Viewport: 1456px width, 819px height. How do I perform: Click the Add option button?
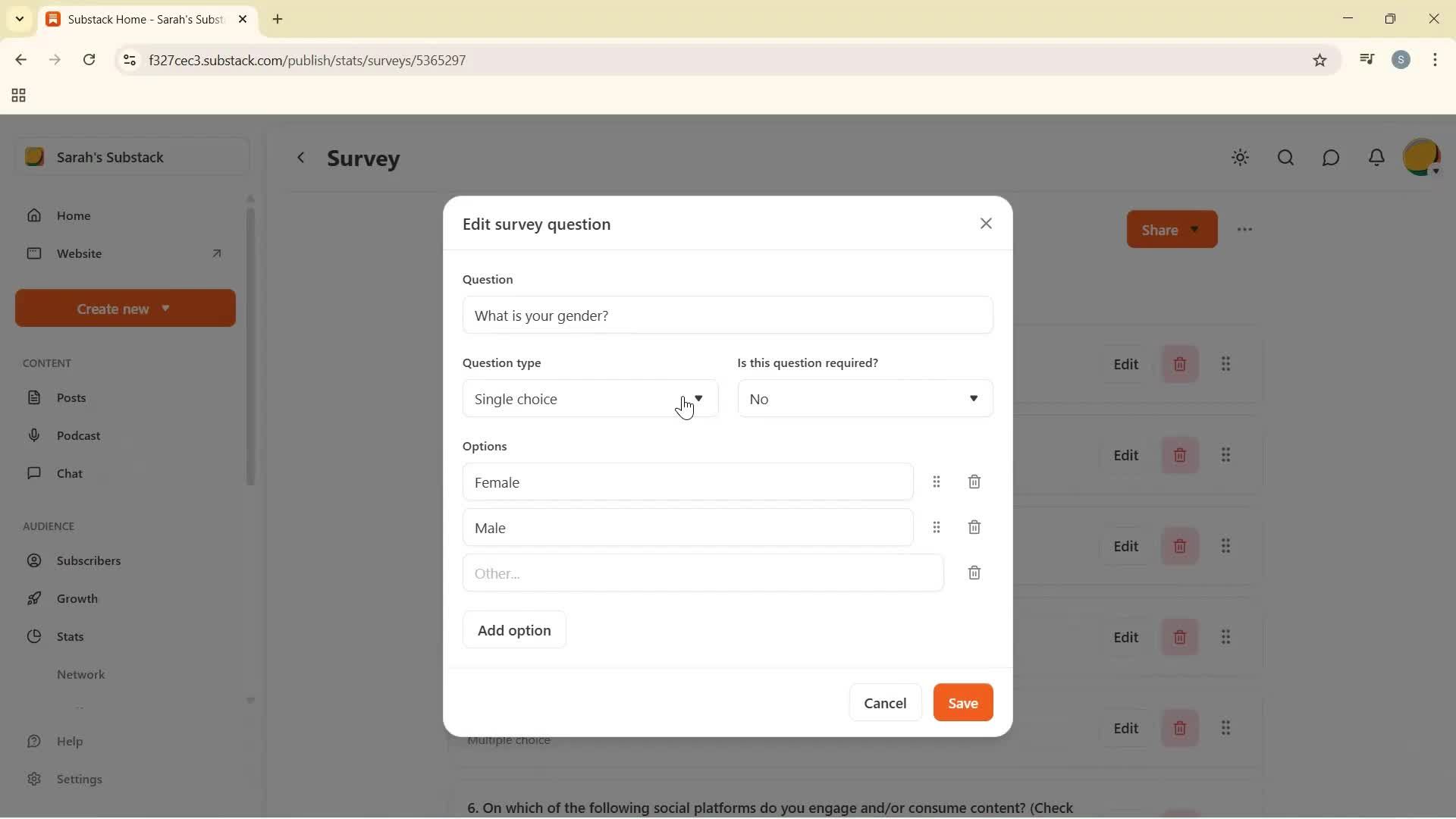[514, 629]
